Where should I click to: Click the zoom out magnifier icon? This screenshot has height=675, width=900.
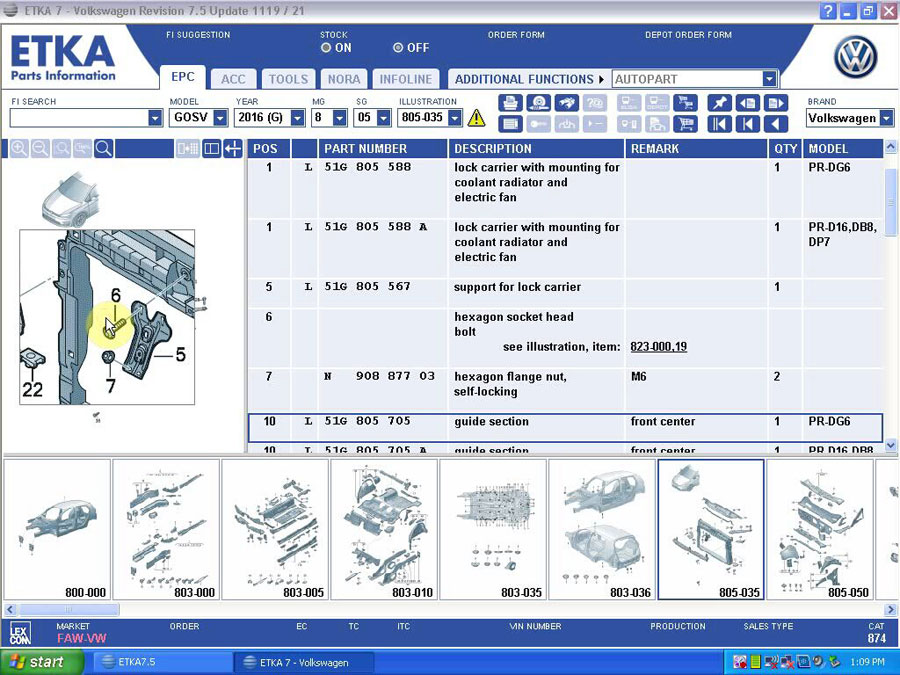40,149
